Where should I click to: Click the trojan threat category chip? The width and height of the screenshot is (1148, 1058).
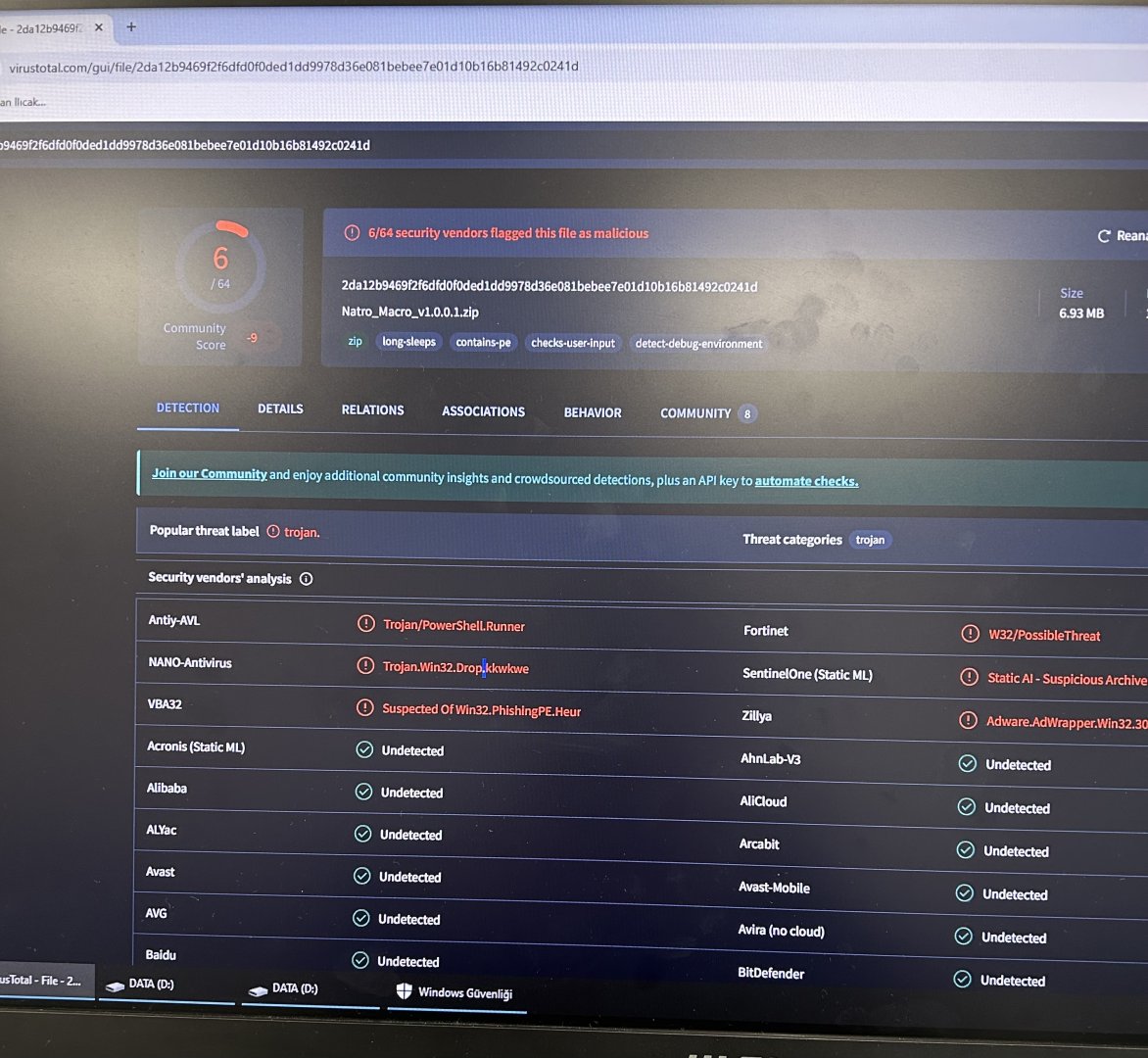pos(870,540)
